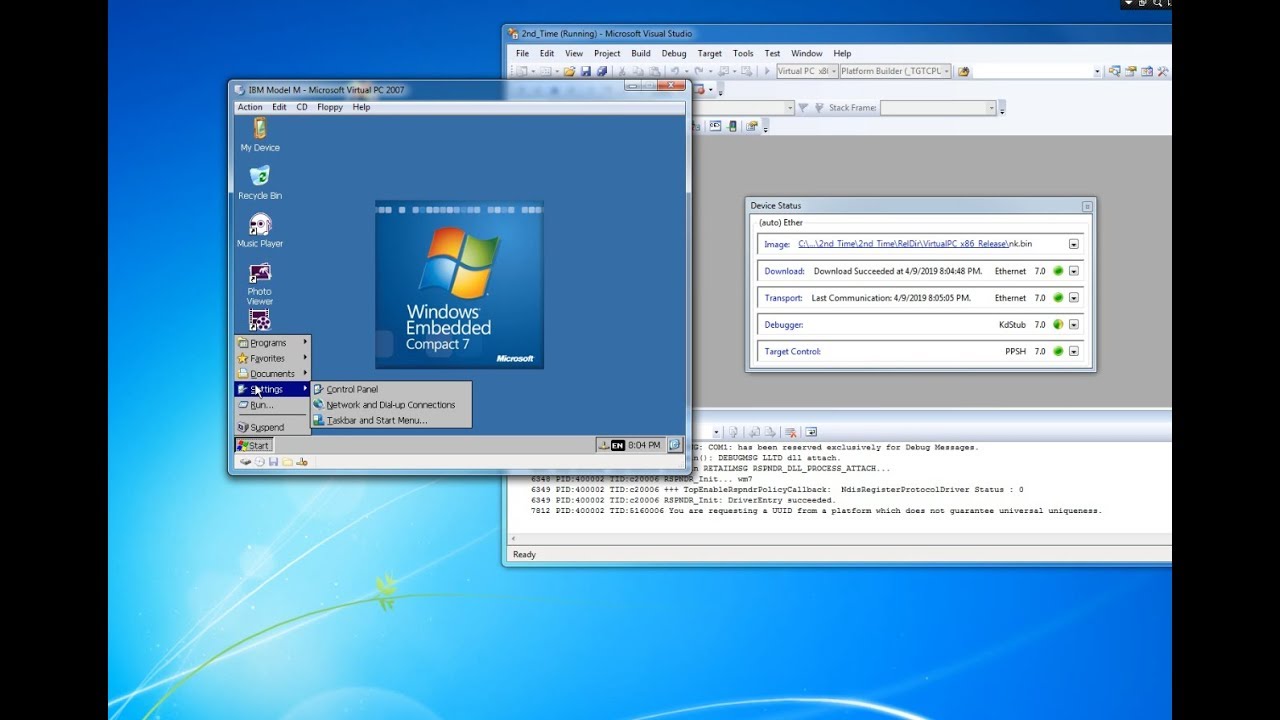Choose Suspend from the Start menu
The height and width of the screenshot is (720, 1280).
pyautogui.click(x=272, y=427)
